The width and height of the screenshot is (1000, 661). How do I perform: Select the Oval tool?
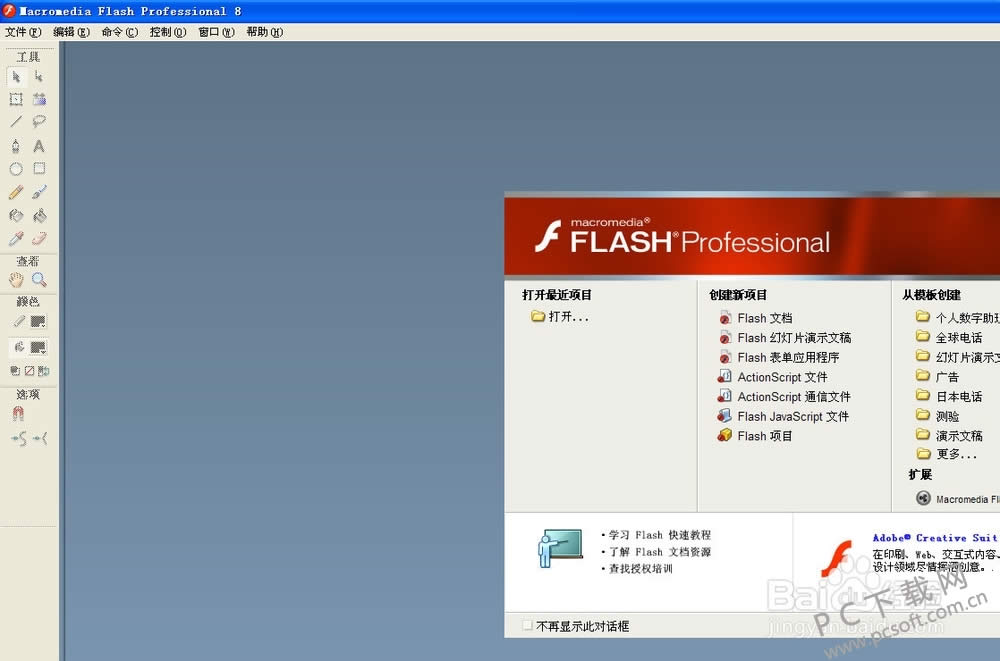point(16,169)
